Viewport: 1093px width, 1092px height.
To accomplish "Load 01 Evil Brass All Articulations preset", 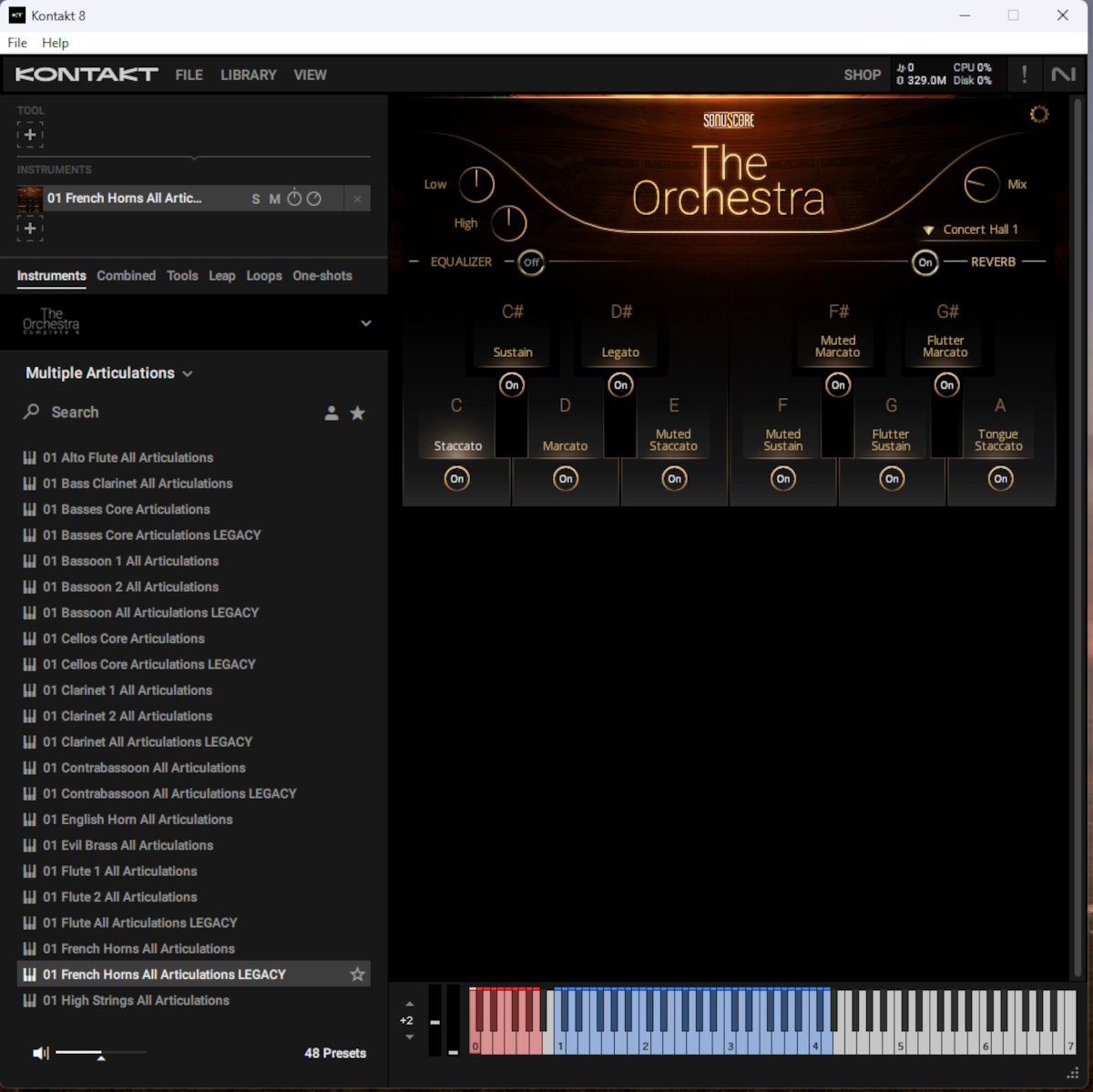I will (193, 846).
